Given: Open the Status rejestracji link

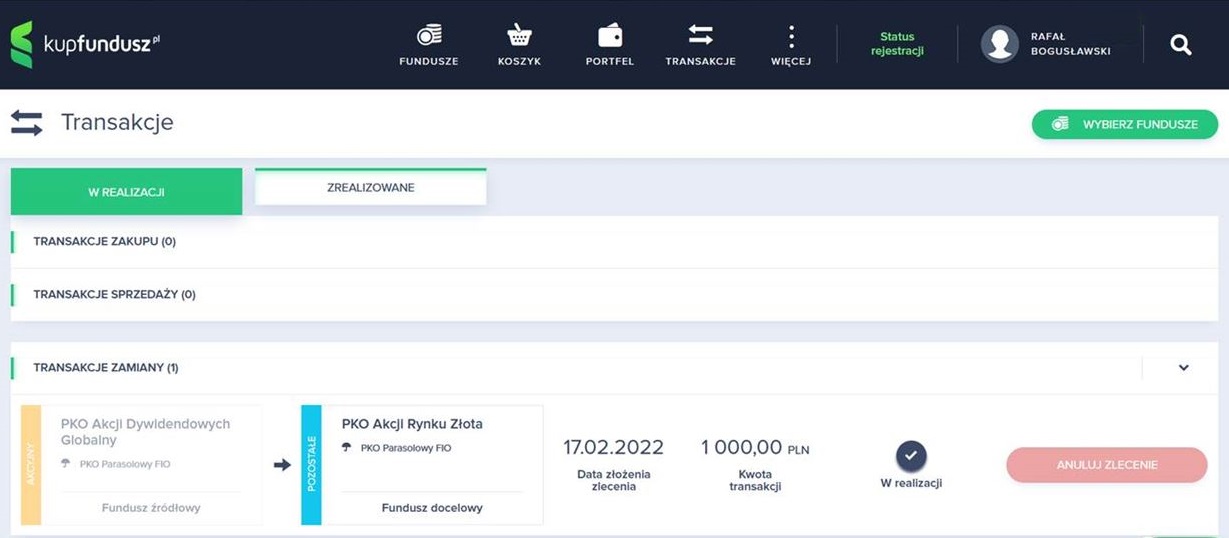Looking at the screenshot, I should (897, 44).
